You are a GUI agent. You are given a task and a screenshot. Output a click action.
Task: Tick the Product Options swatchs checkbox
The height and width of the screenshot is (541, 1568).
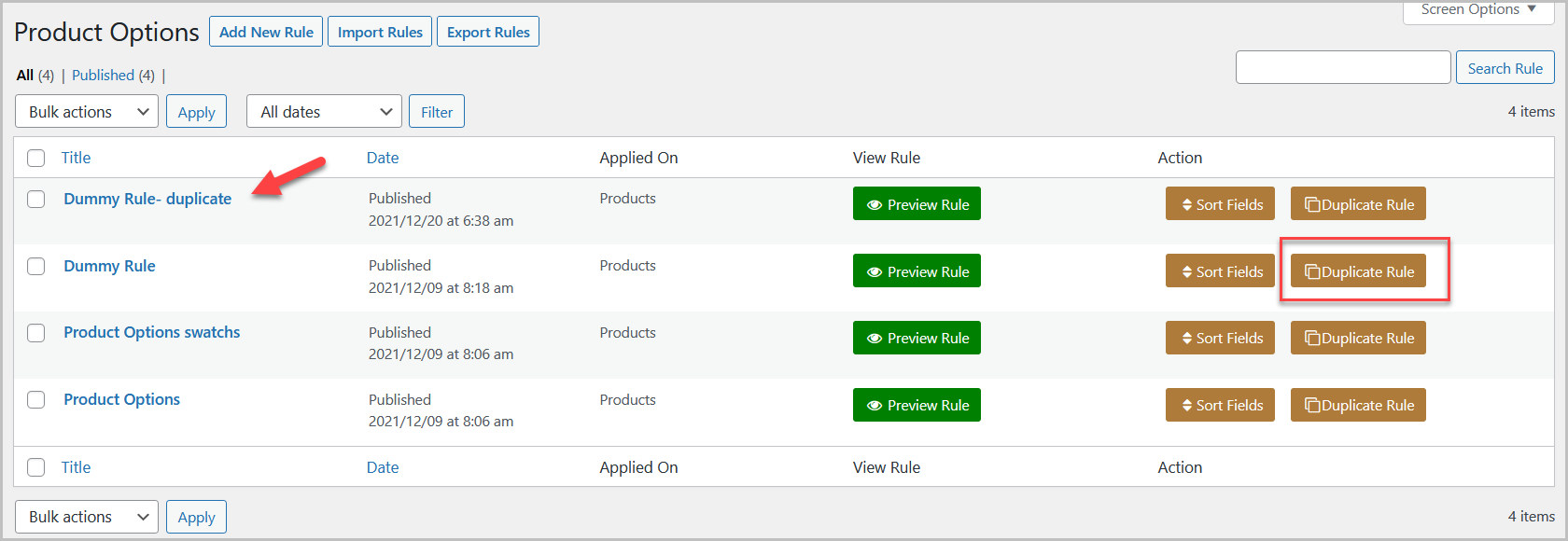[x=36, y=333]
